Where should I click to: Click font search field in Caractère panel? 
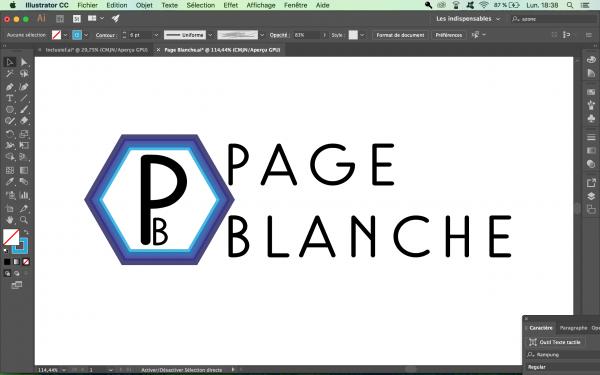562,355
